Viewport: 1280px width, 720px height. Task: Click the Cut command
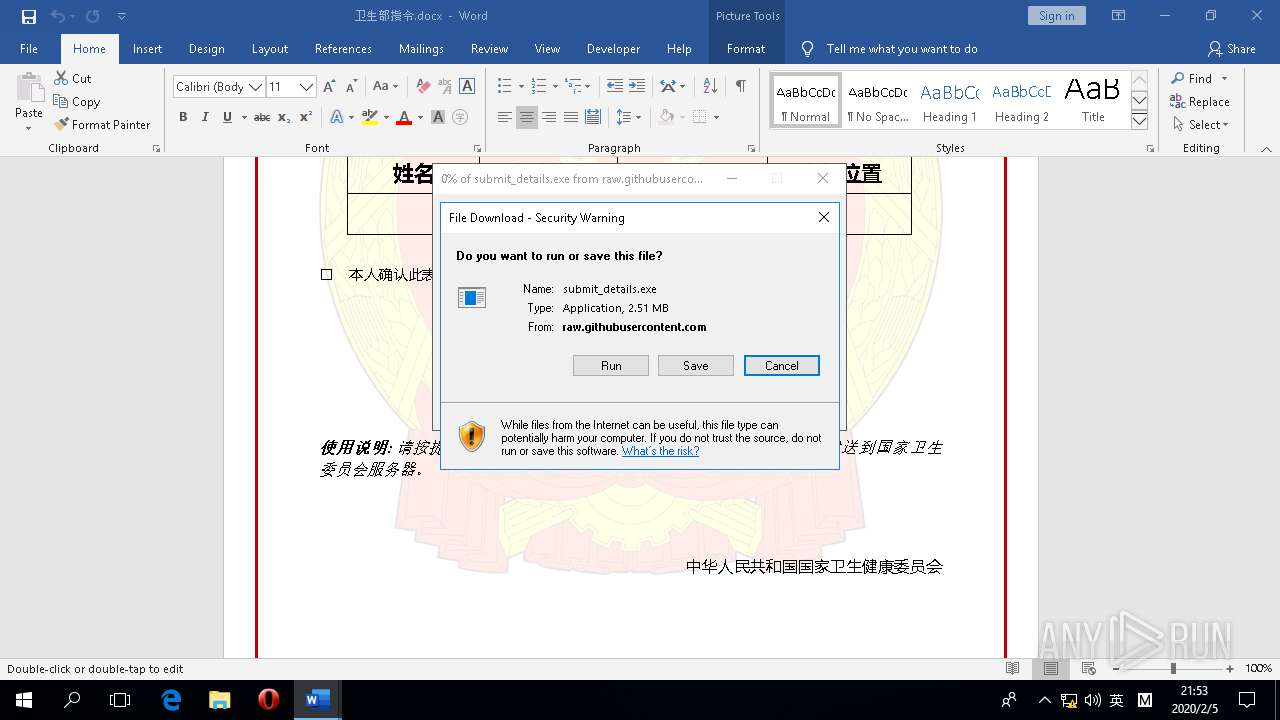(x=73, y=78)
